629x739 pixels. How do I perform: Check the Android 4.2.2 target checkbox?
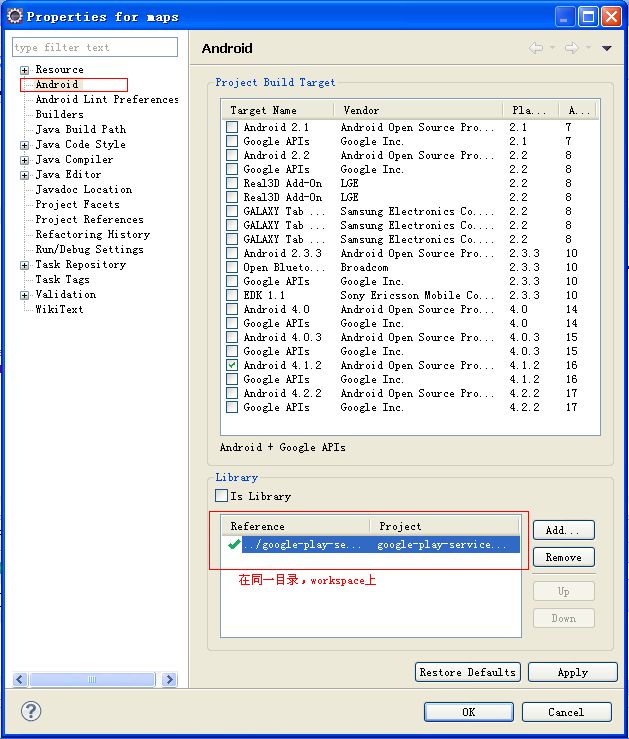(x=232, y=393)
